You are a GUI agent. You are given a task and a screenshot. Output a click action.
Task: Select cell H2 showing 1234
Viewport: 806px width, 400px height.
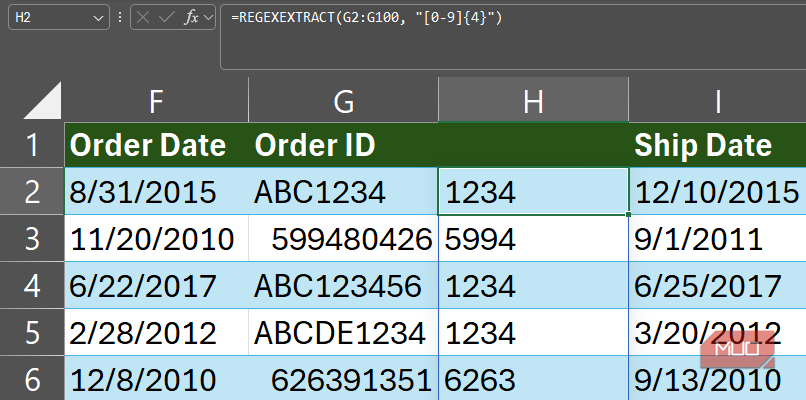pyautogui.click(x=533, y=191)
